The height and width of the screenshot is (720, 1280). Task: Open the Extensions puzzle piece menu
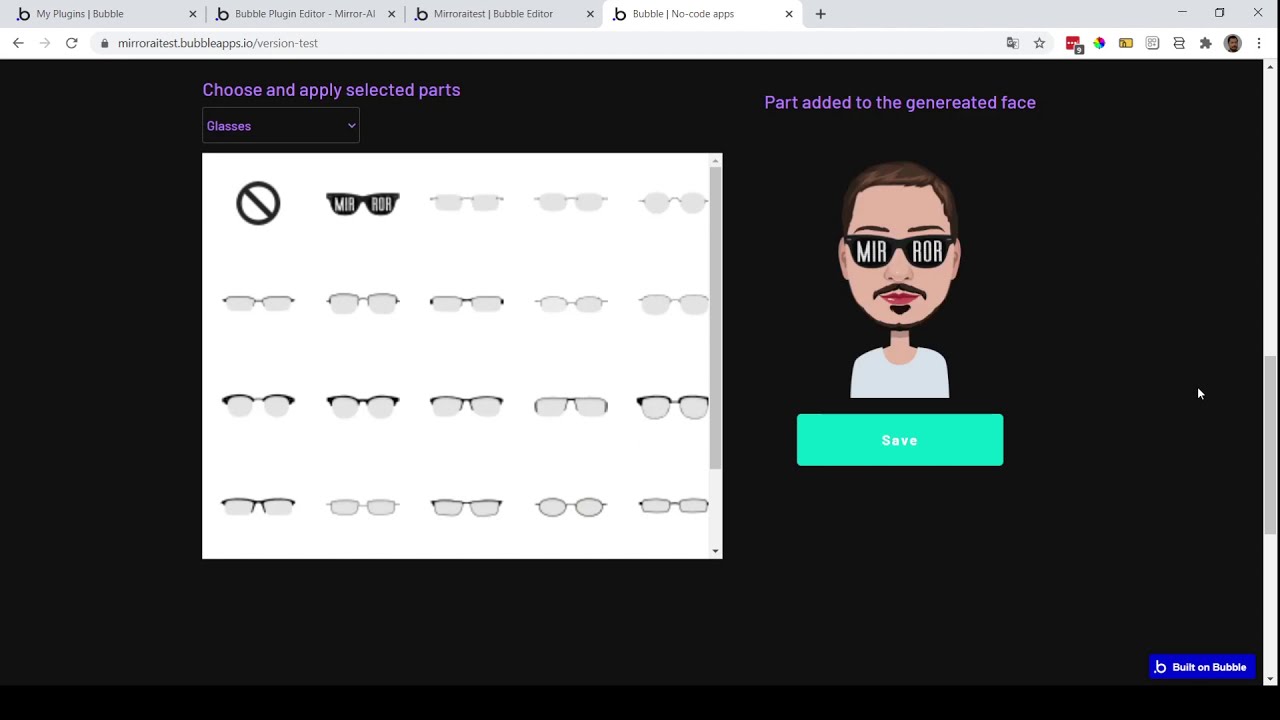pyautogui.click(x=1206, y=43)
